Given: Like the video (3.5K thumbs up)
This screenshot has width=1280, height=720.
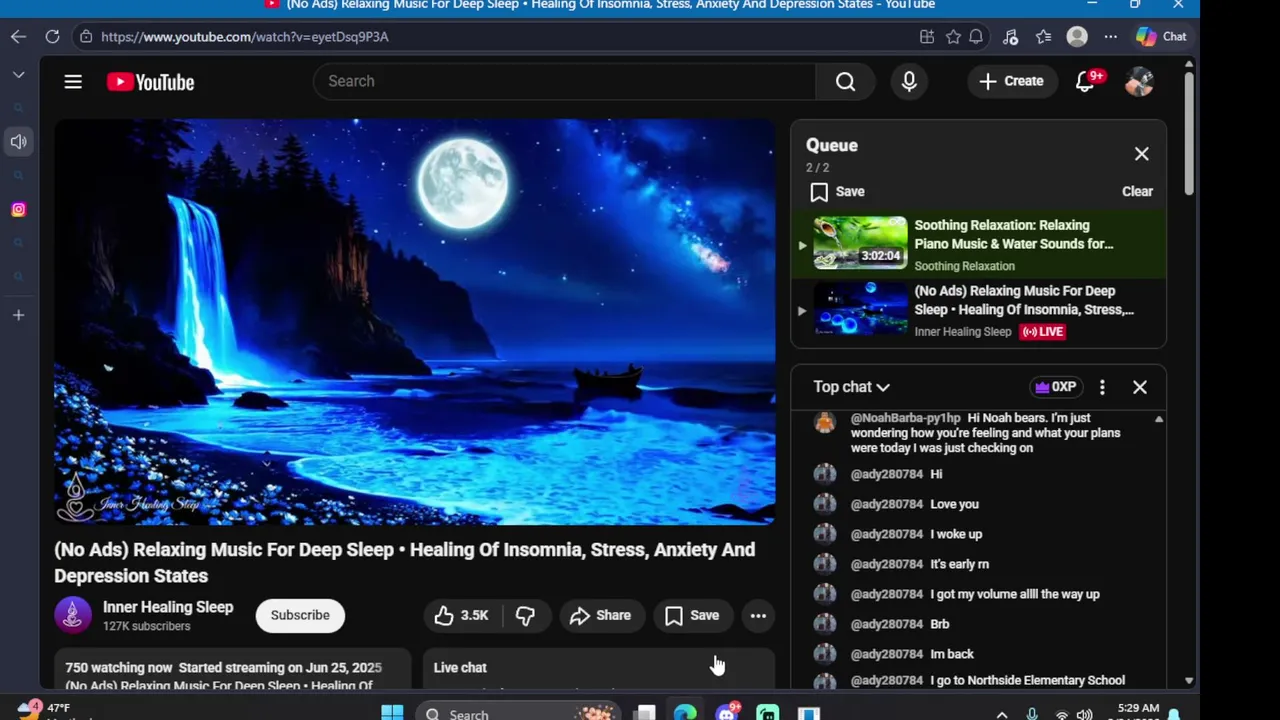Looking at the screenshot, I should [461, 615].
